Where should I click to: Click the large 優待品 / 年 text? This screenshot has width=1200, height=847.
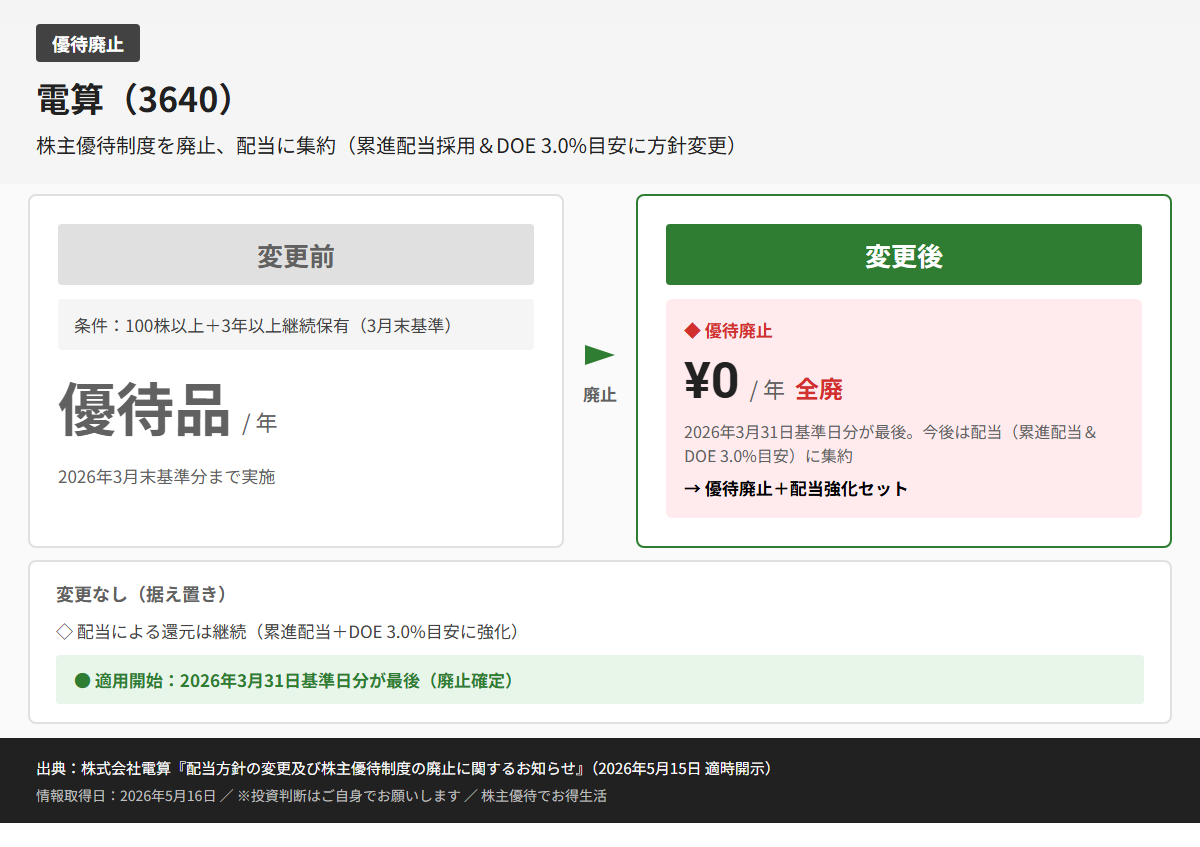click(168, 410)
